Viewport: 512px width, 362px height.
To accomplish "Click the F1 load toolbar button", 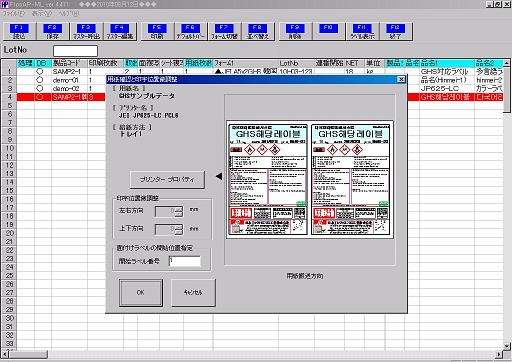I will coord(19,32).
